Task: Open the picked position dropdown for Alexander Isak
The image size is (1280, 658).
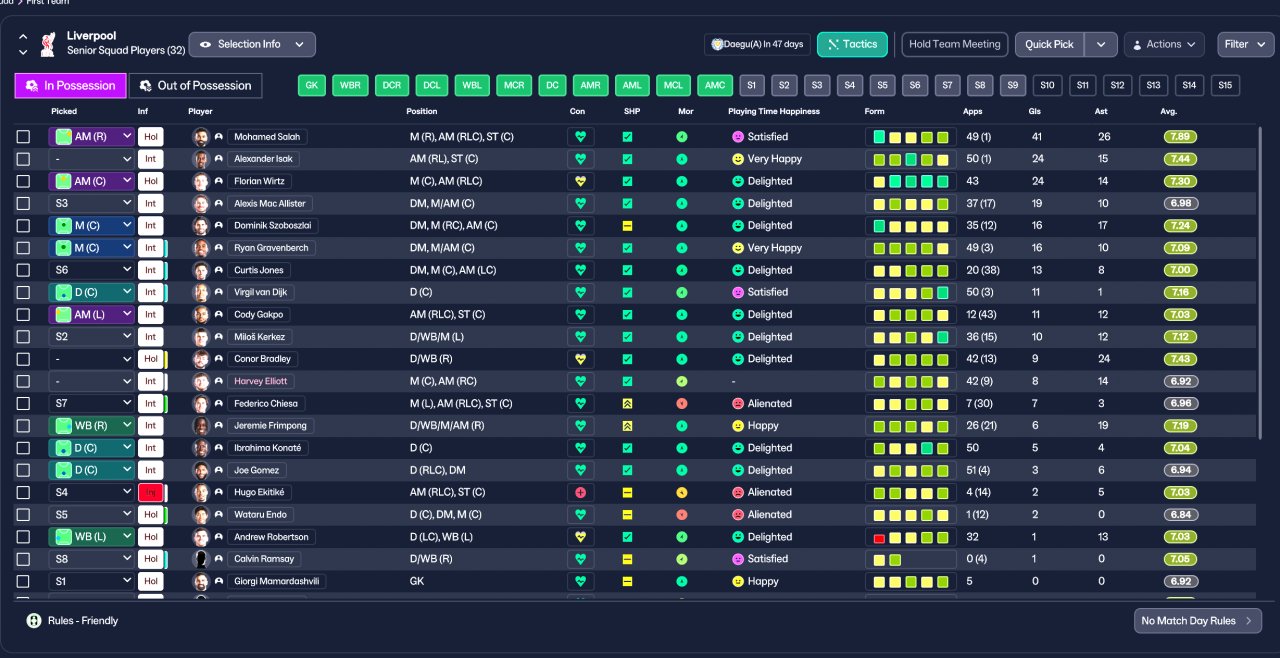Action: pyautogui.click(x=91, y=159)
